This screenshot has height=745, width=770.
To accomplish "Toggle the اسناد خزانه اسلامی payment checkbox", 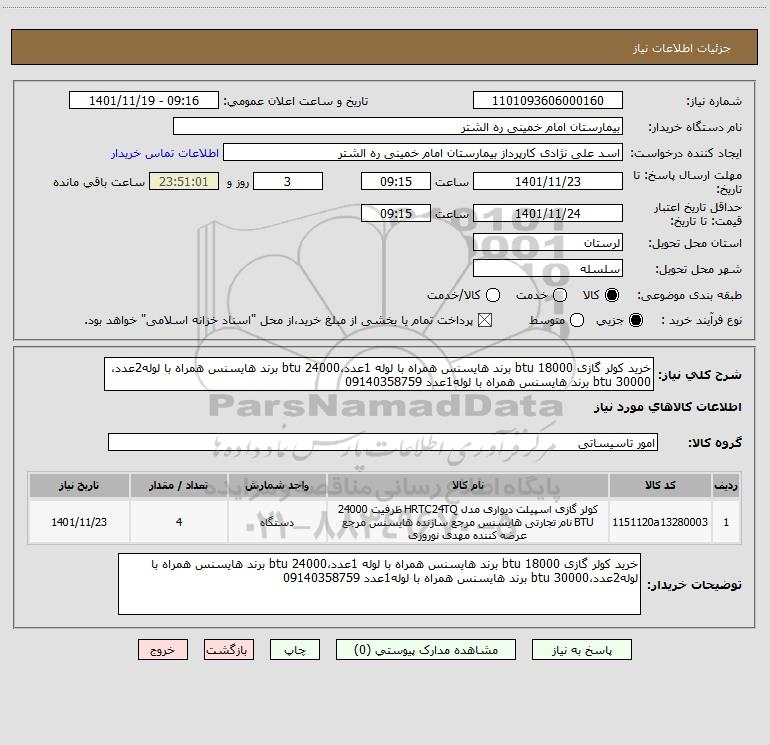I will coord(485,320).
